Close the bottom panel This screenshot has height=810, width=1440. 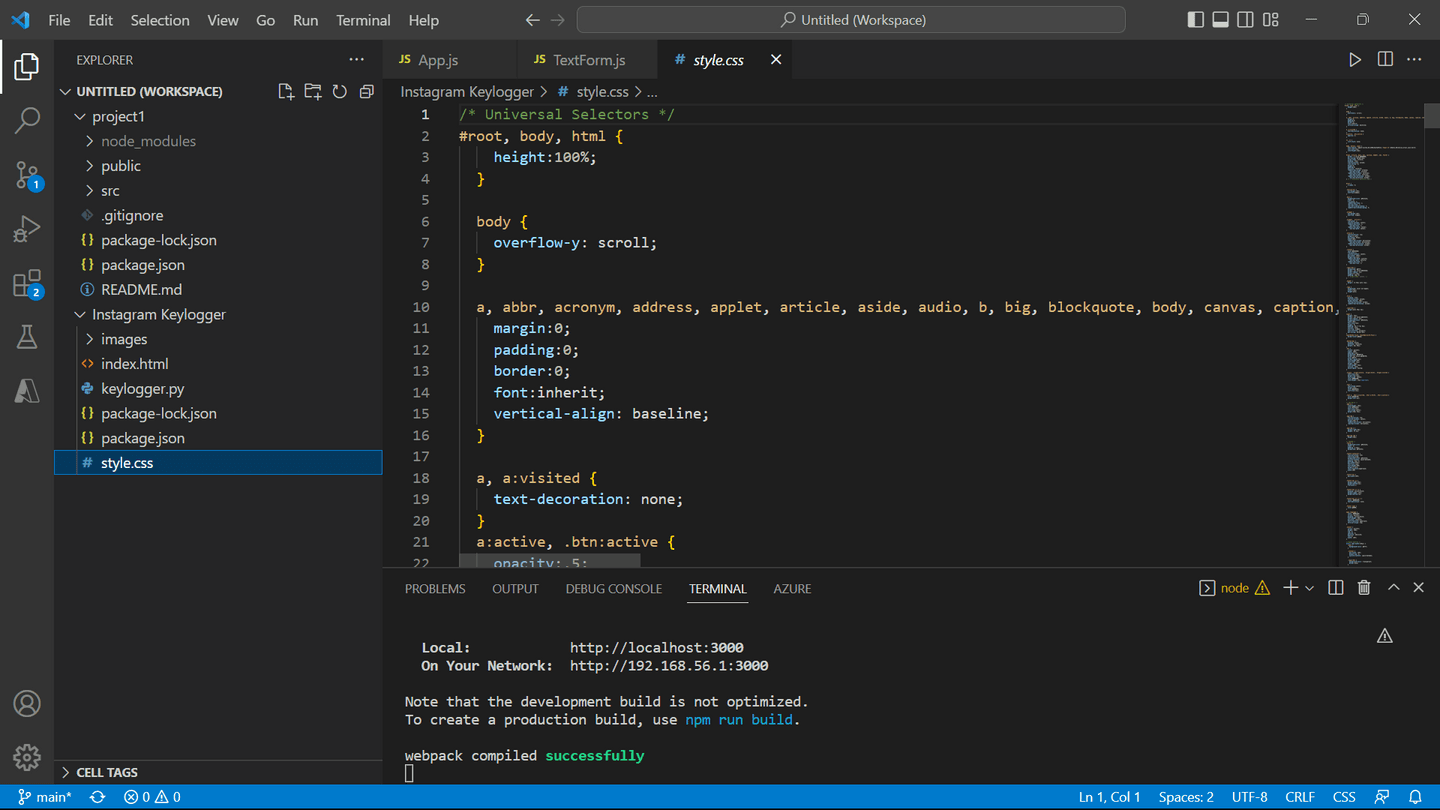pyautogui.click(x=1418, y=588)
